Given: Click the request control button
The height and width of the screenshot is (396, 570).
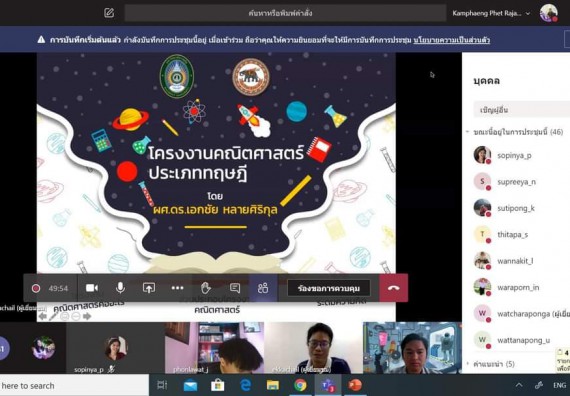Looking at the screenshot, I should tap(329, 289).
